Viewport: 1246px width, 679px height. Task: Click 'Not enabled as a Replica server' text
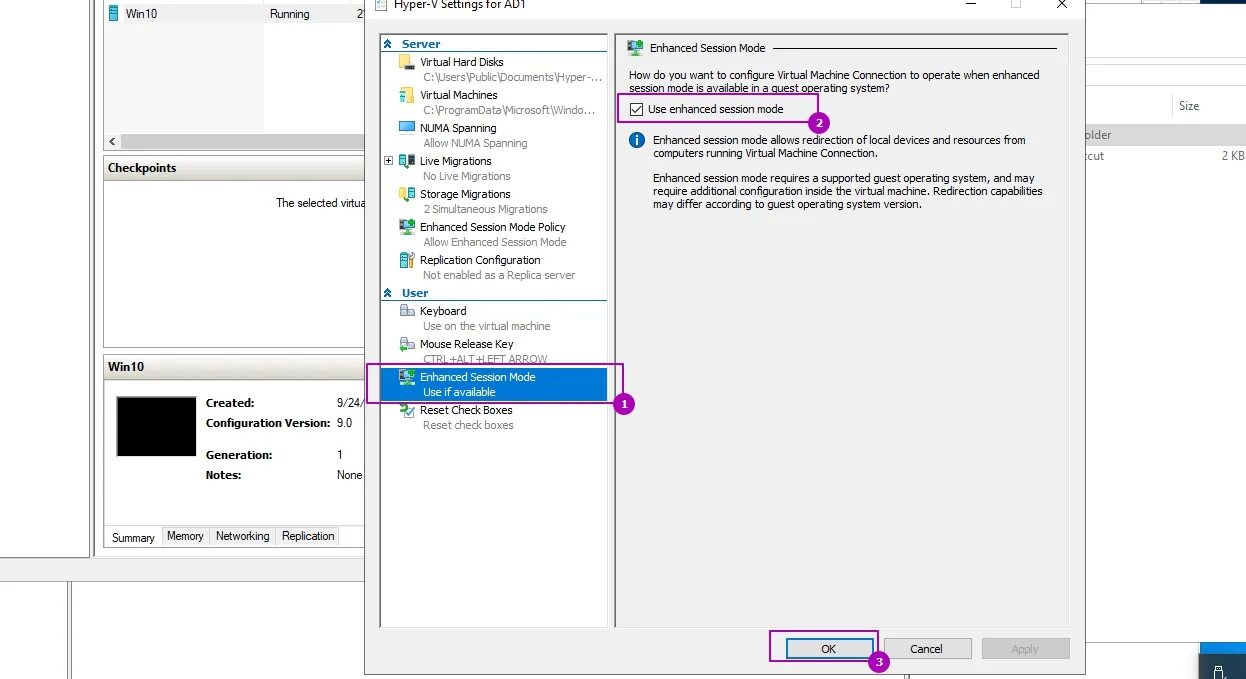coord(499,275)
